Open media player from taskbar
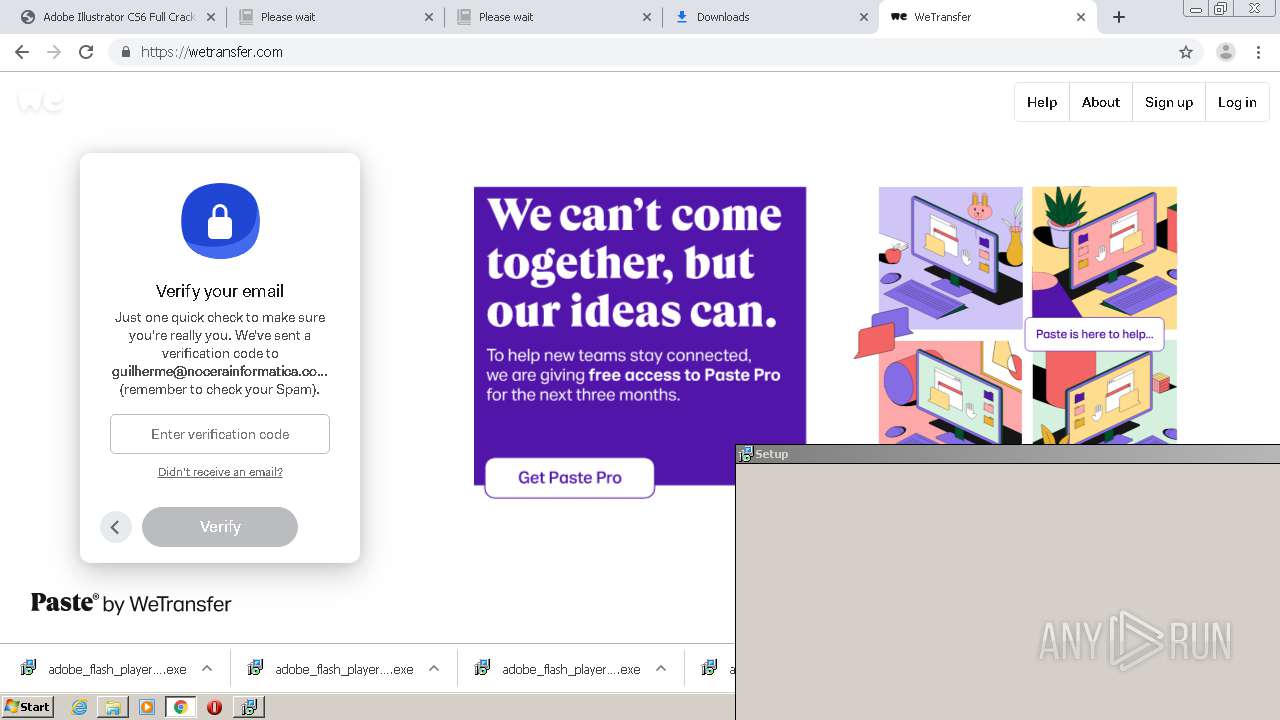The height and width of the screenshot is (720, 1280). pyautogui.click(x=147, y=707)
